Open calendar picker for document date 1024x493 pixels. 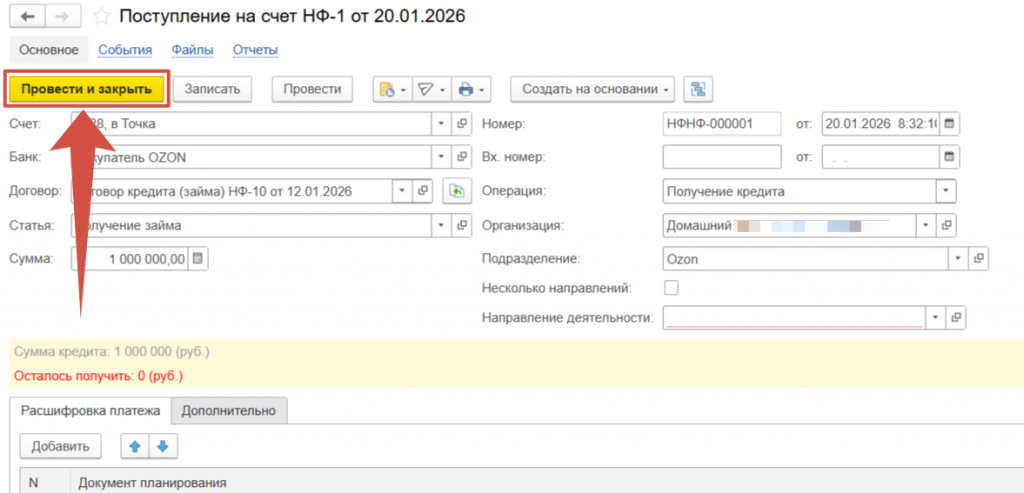(x=949, y=124)
